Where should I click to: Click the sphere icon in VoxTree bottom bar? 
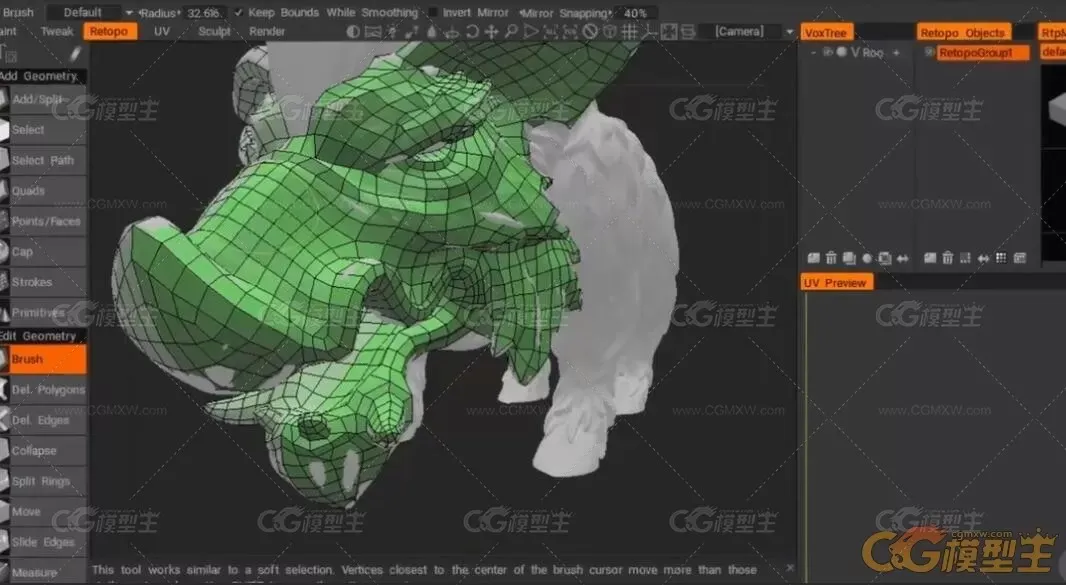pyautogui.click(x=867, y=258)
